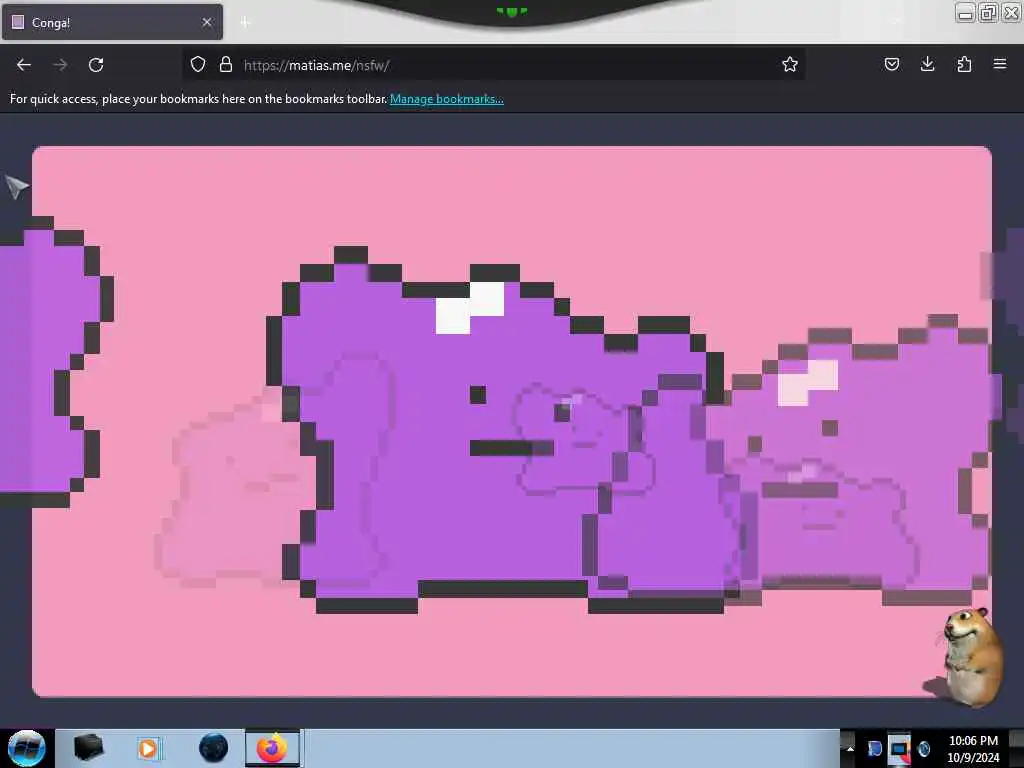This screenshot has height=768, width=1024.
Task: Click the green indicator on the top pull-down handle
Action: click(x=511, y=11)
